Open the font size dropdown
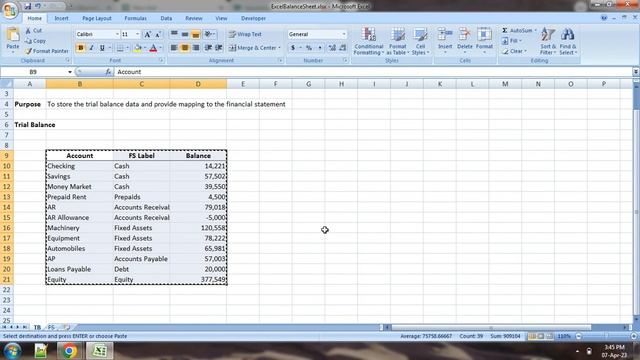 (138, 34)
